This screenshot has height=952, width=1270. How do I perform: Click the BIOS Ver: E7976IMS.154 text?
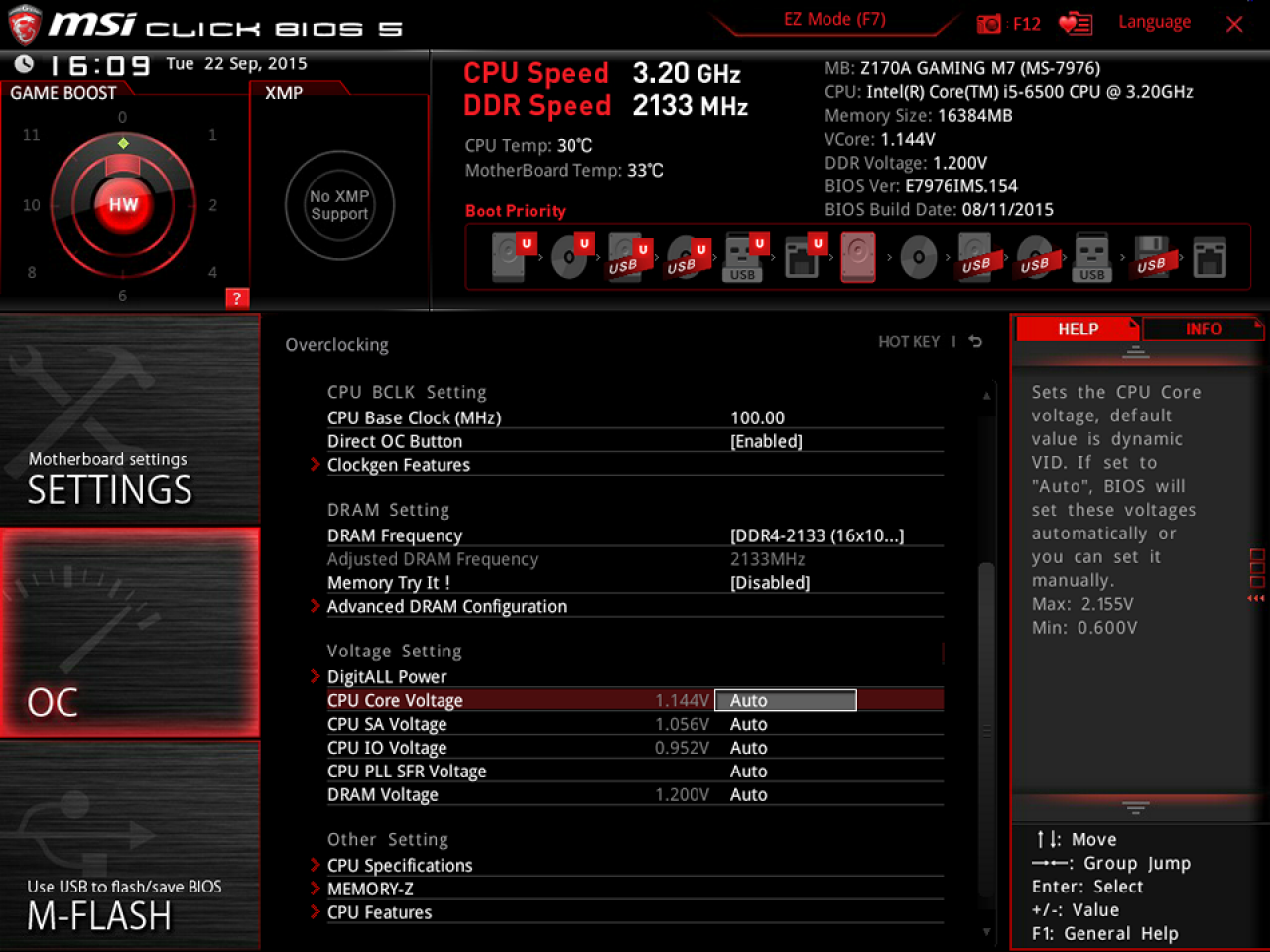pyautogui.click(x=921, y=186)
